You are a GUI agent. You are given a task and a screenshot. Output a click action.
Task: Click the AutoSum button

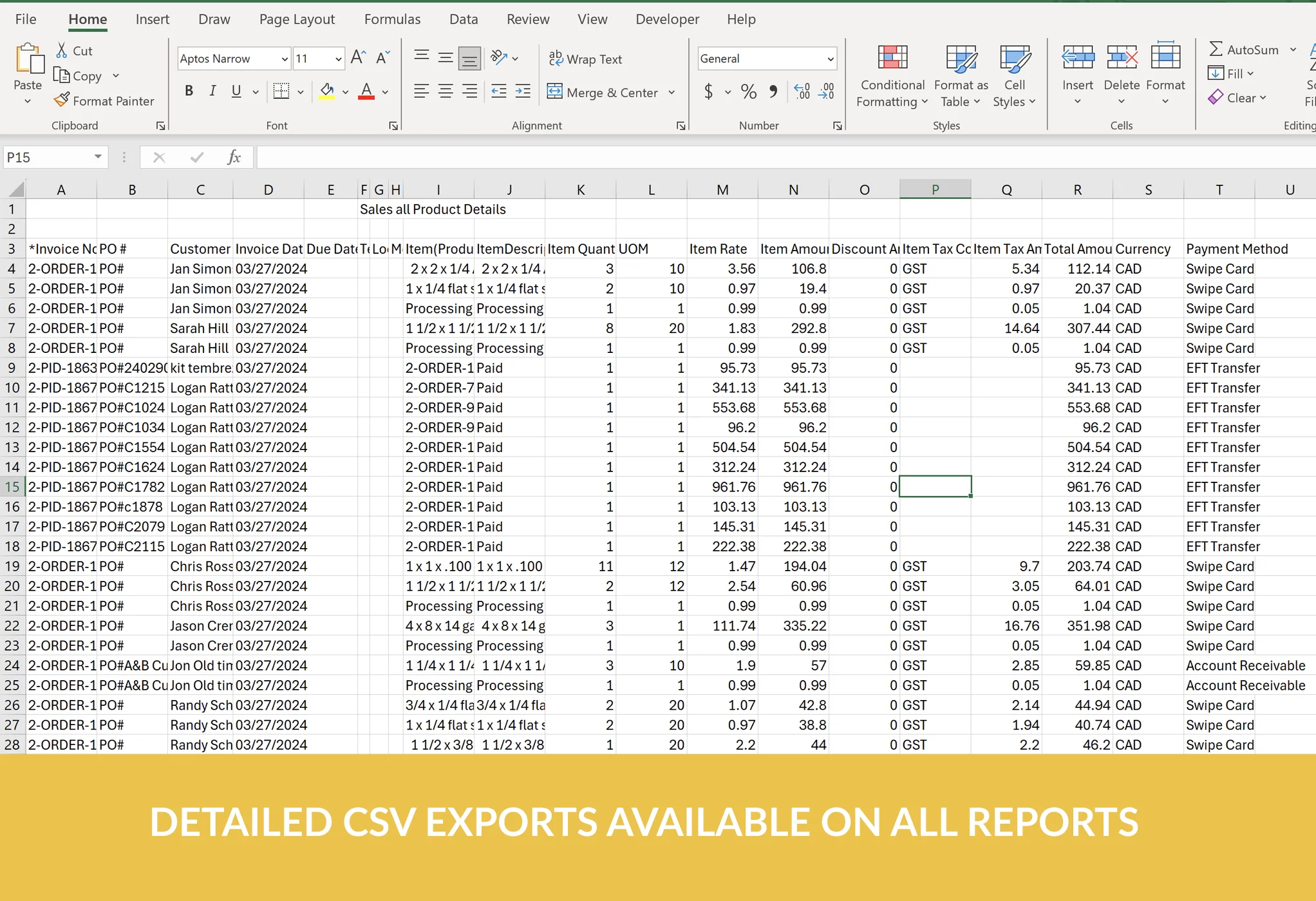(x=1243, y=50)
